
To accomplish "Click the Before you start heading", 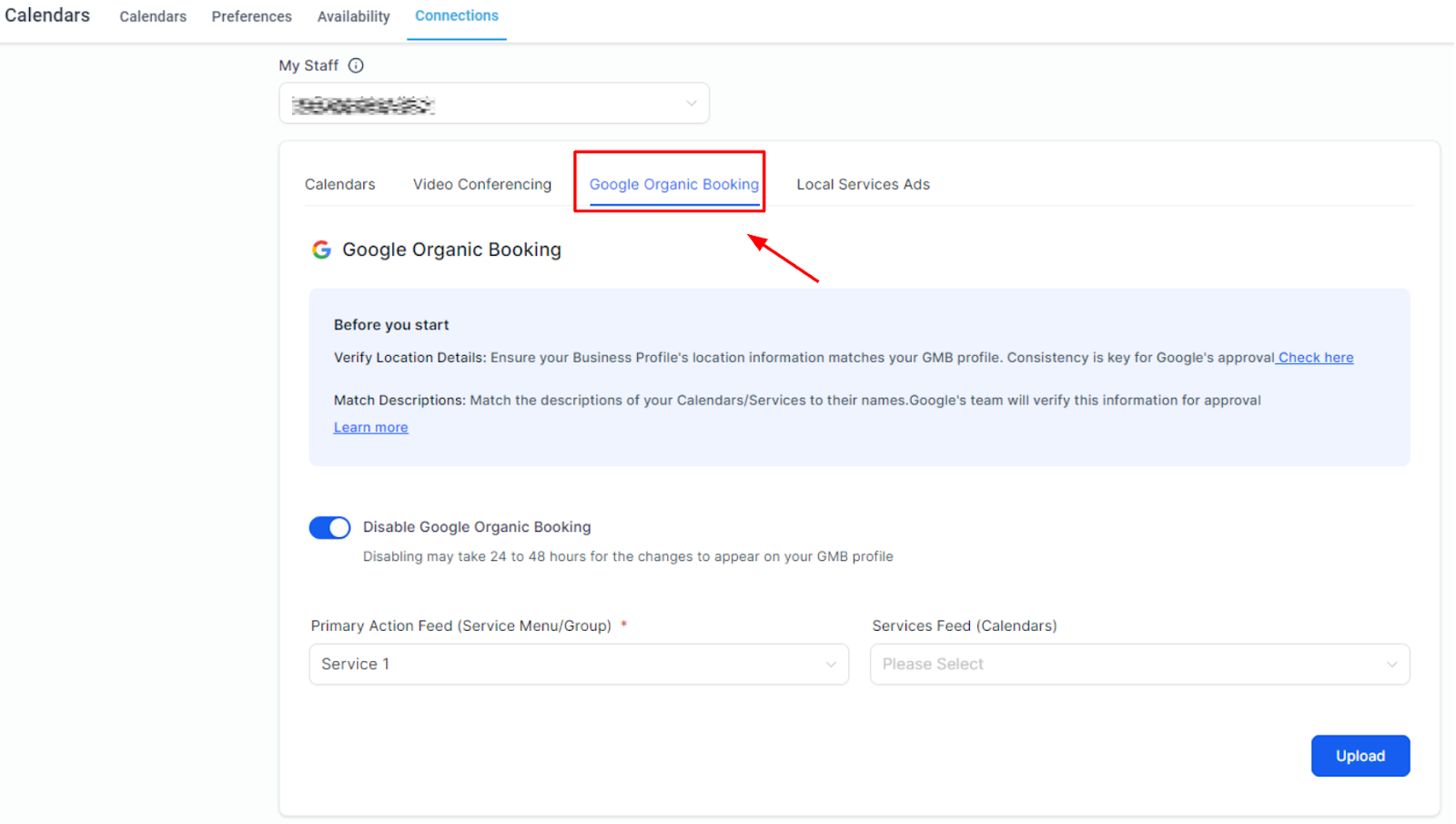I will point(391,325).
